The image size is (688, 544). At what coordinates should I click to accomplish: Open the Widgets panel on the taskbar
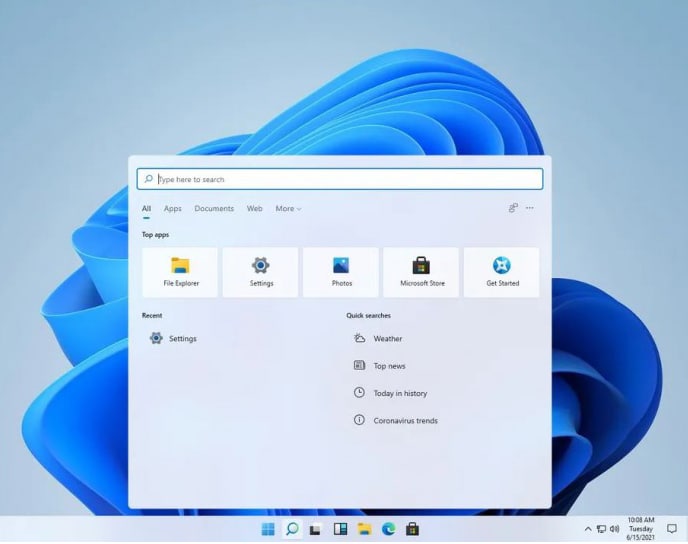340,529
